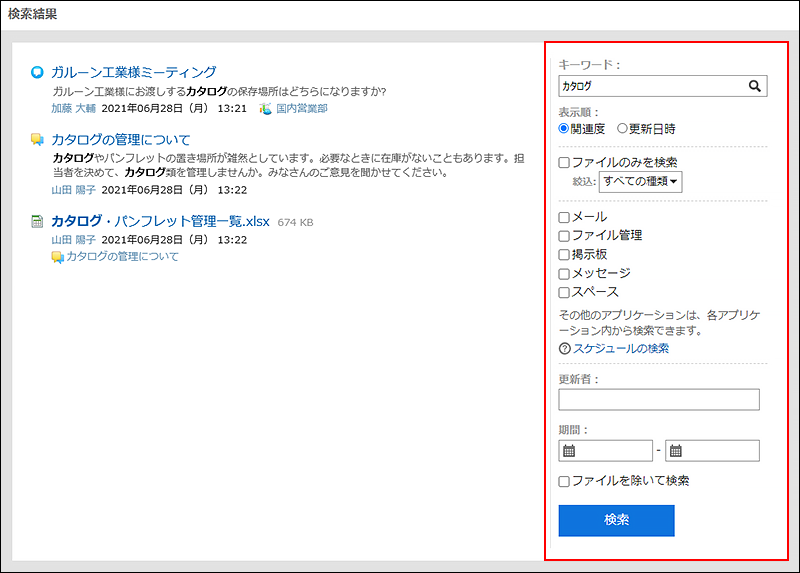The height and width of the screenshot is (573, 800).
Task: Click the space icon beside ガルーン工業様ミーティング
Action: point(37,72)
